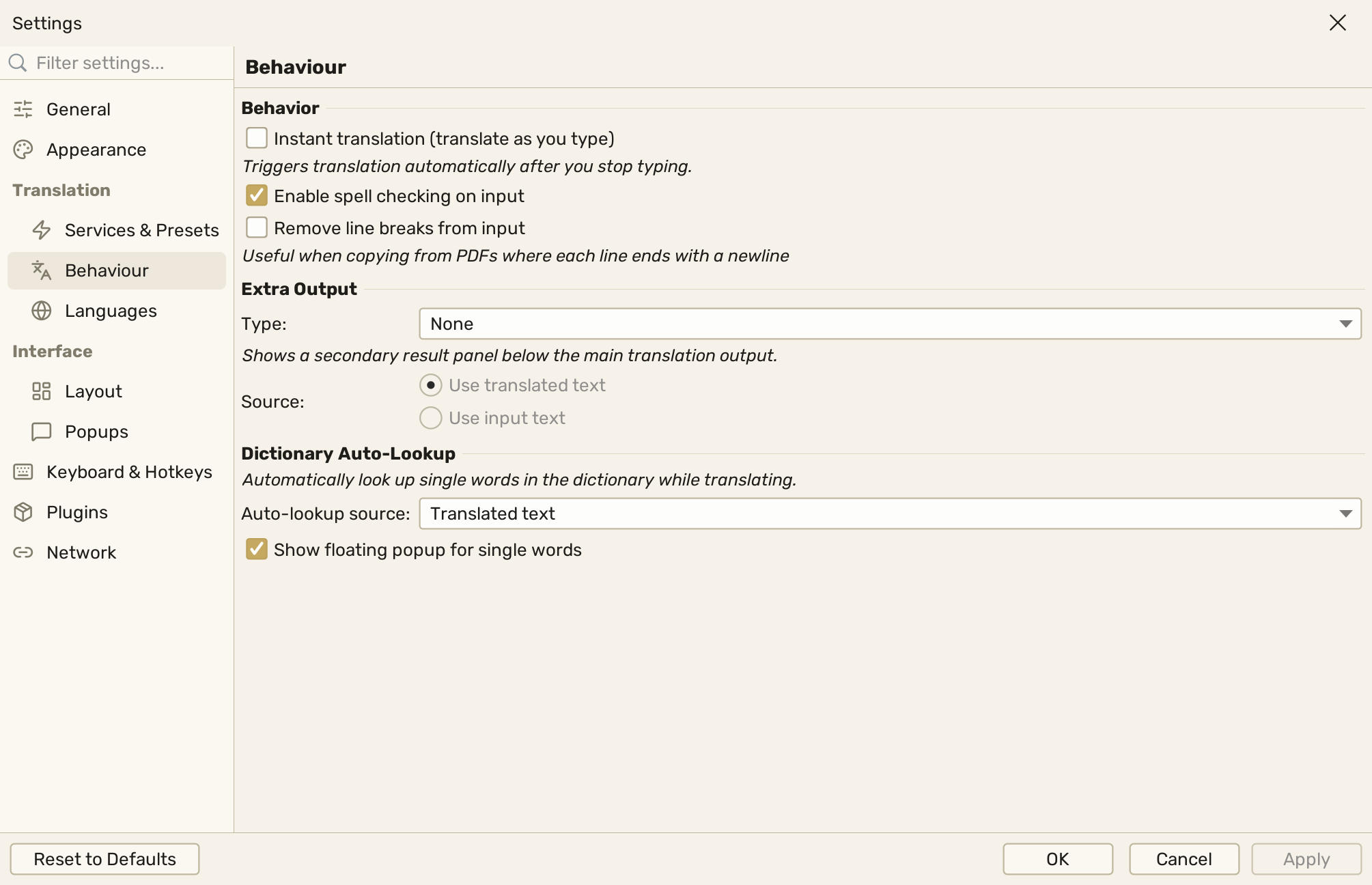
Task: Click the Languages globe icon
Action: click(42, 311)
